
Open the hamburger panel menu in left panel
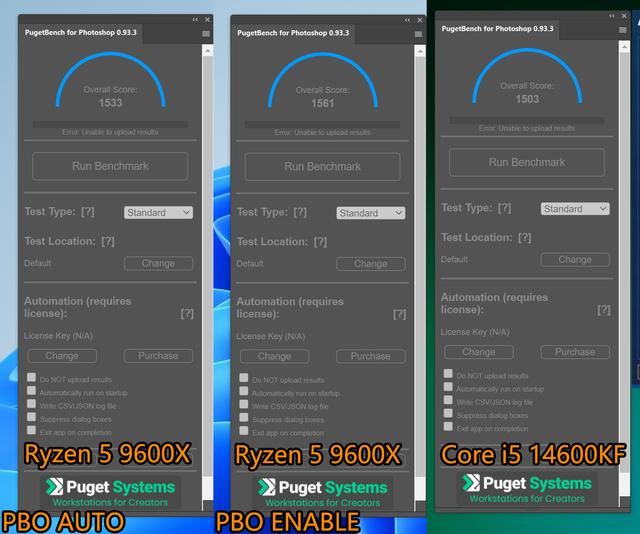[x=205, y=33]
